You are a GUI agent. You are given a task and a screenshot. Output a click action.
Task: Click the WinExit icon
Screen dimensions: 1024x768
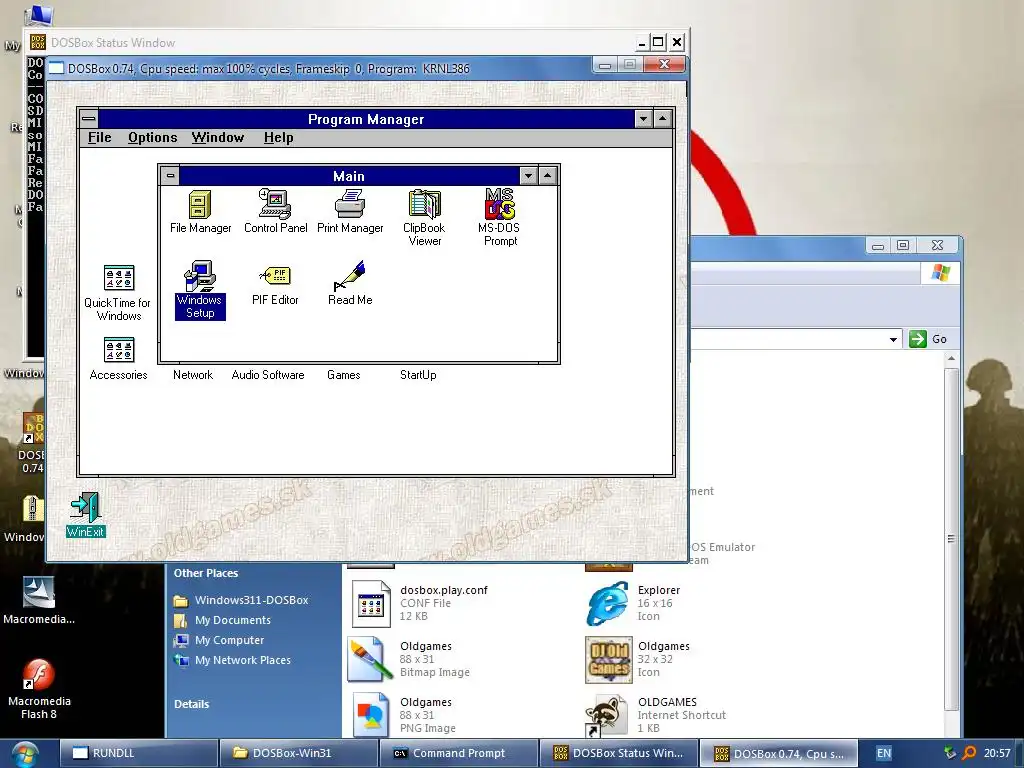(86, 515)
